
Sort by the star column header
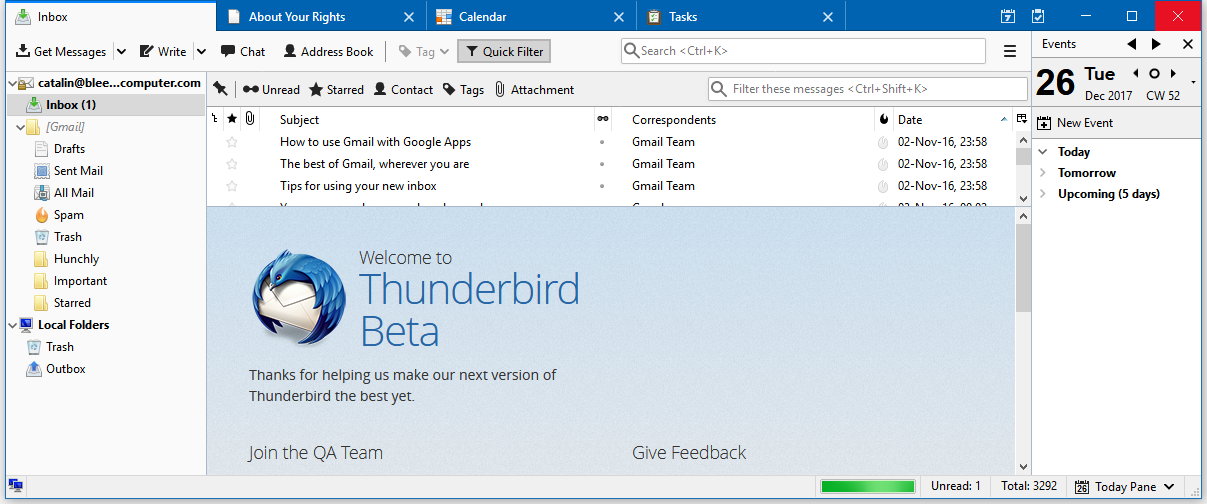(x=232, y=120)
